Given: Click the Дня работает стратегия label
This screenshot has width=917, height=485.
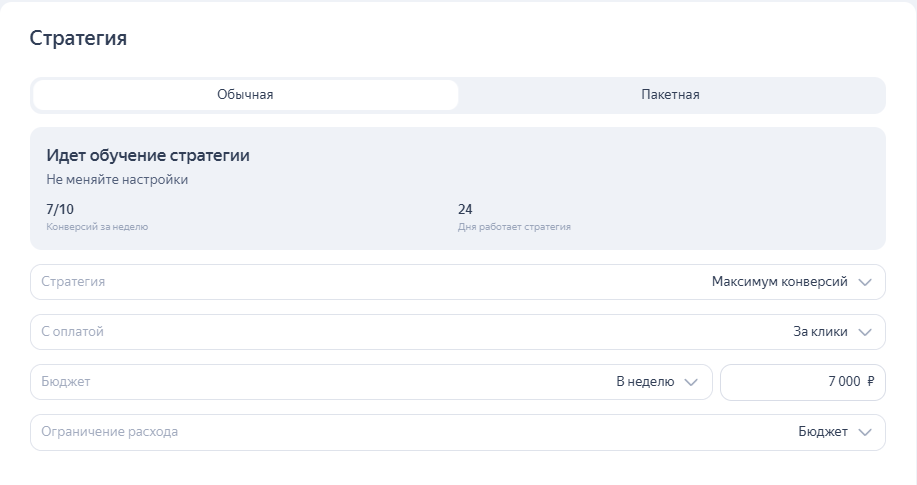Looking at the screenshot, I should click(x=514, y=226).
